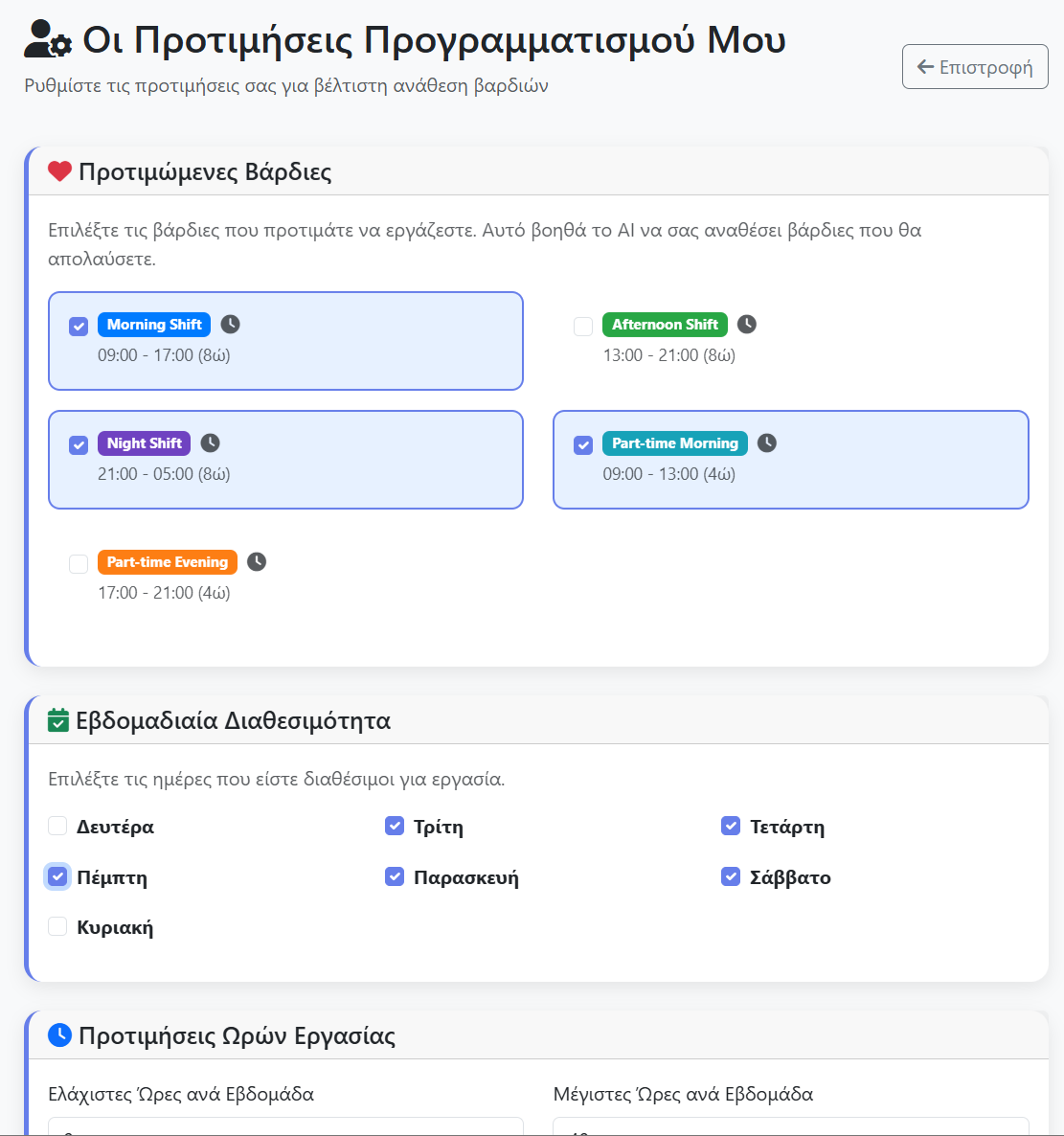Click clock icon beside Morning Shift badge

coord(231,325)
